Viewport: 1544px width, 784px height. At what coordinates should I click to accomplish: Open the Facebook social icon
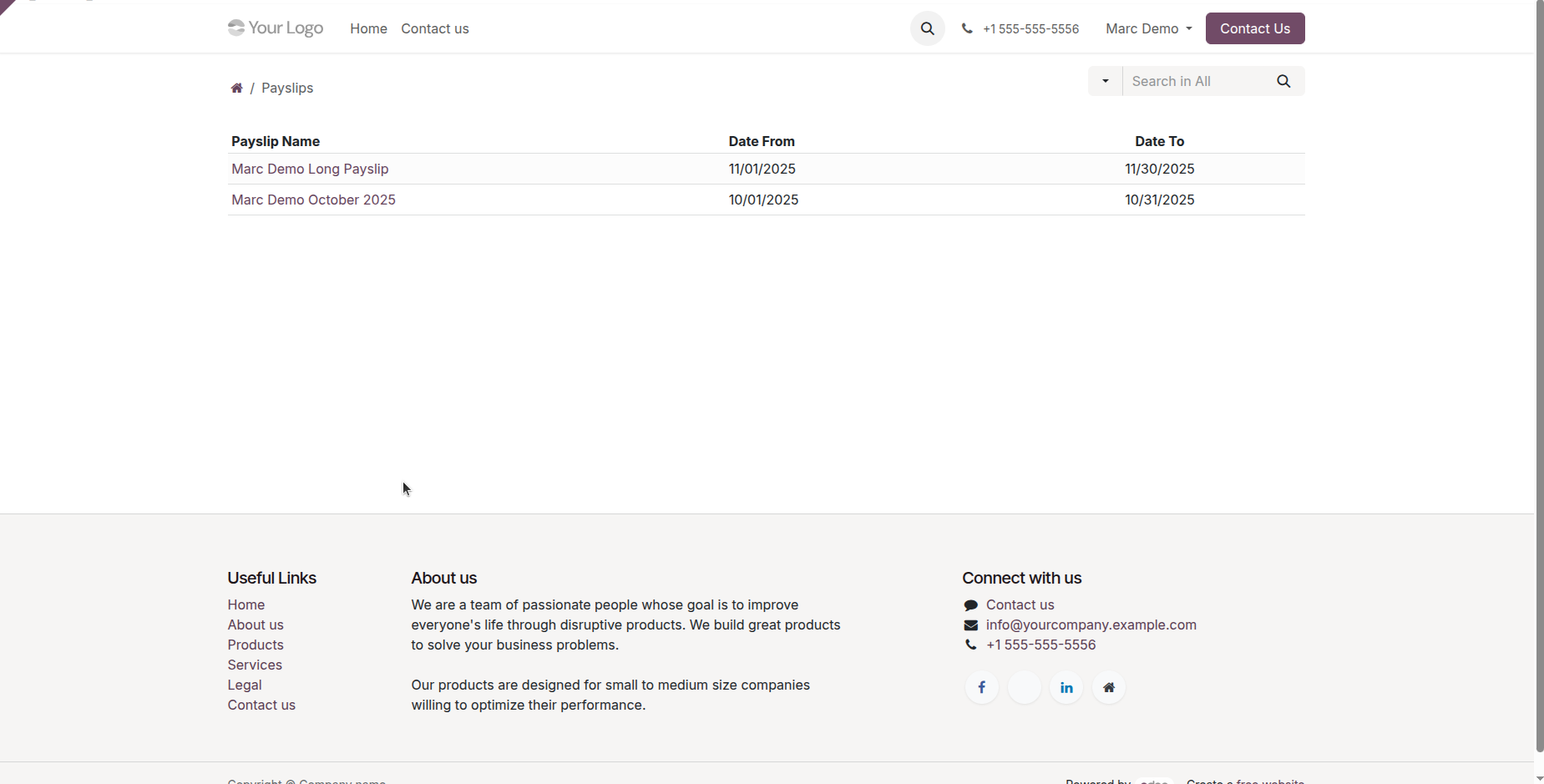point(981,688)
